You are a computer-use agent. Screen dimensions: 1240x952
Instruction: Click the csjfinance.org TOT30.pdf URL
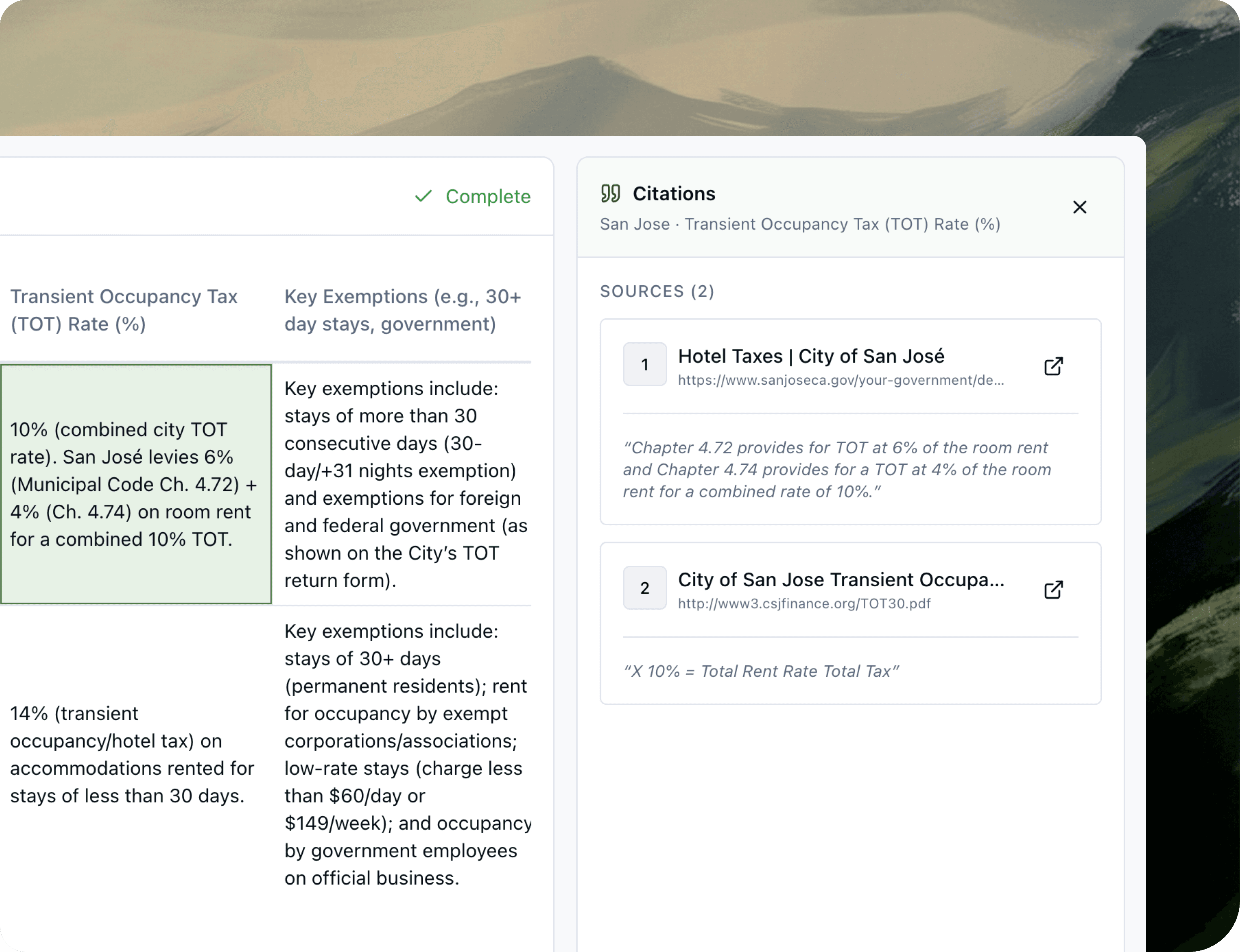(x=803, y=604)
